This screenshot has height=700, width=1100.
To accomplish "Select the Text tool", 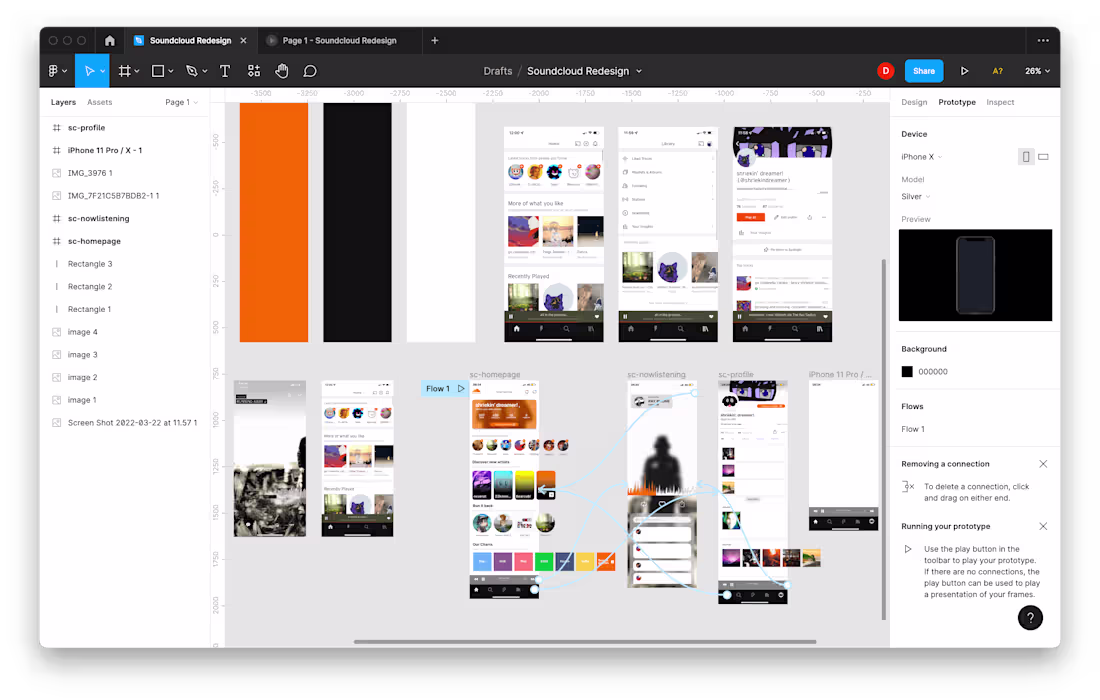I will (224, 70).
